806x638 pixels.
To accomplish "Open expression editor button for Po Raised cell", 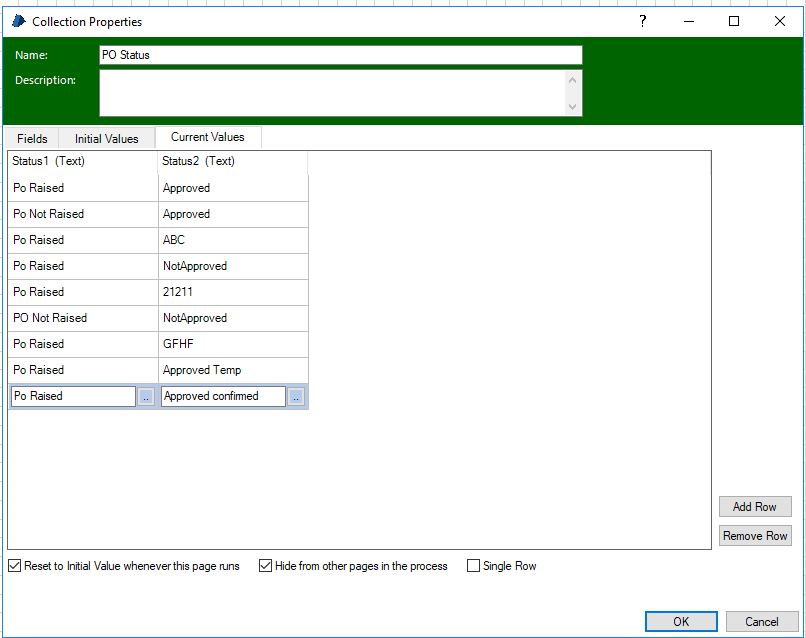I will point(145,397).
